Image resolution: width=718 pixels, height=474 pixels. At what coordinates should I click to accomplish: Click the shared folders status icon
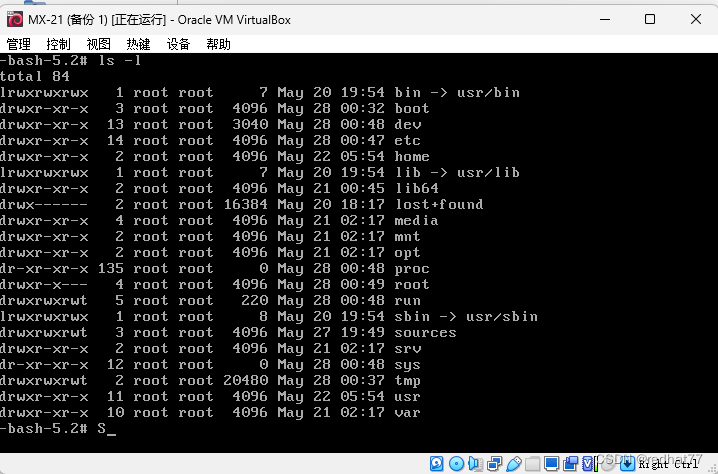533,463
